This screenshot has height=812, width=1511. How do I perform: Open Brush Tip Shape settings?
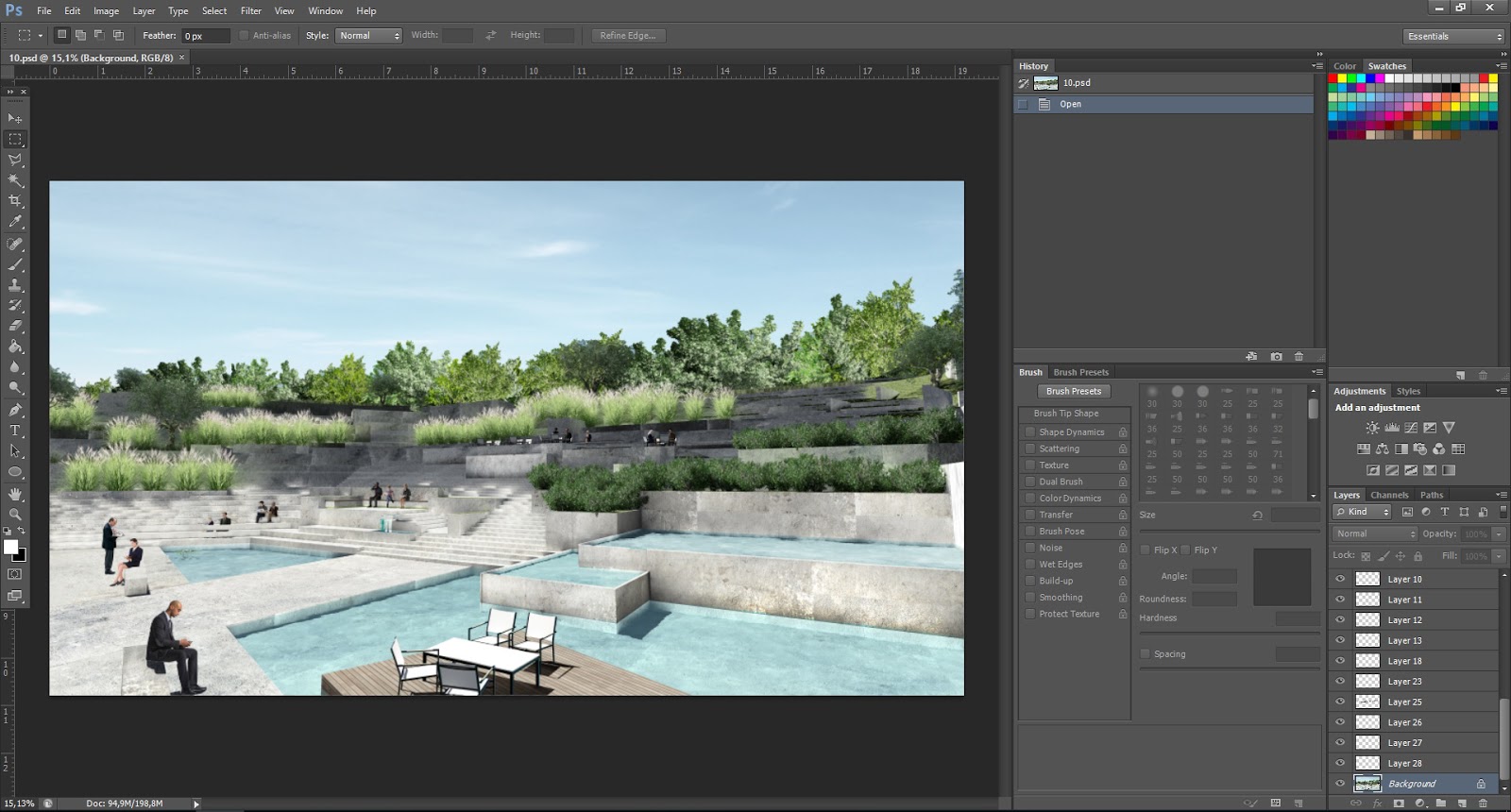click(1075, 414)
